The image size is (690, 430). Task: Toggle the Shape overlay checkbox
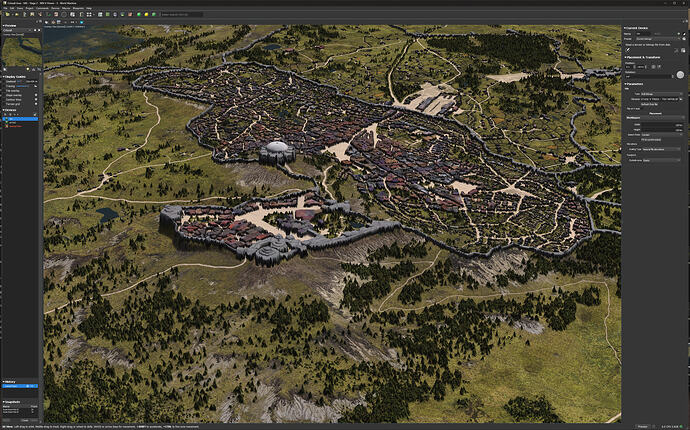point(36,95)
